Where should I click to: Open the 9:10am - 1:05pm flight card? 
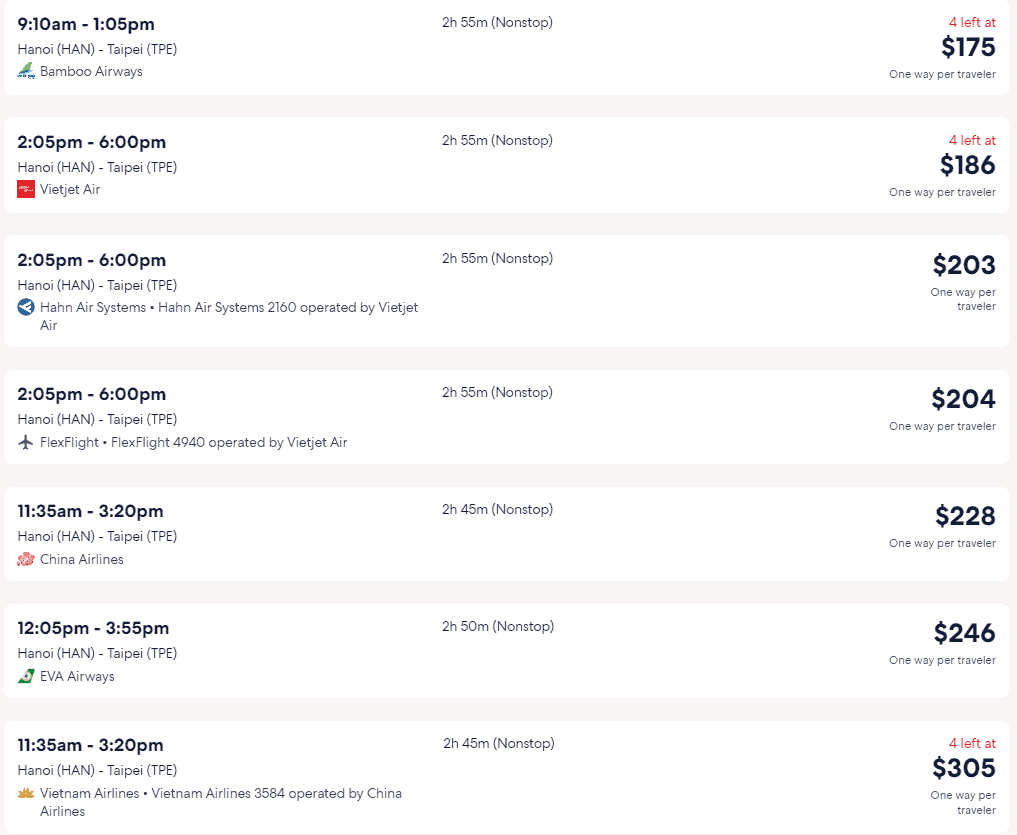tap(507, 48)
